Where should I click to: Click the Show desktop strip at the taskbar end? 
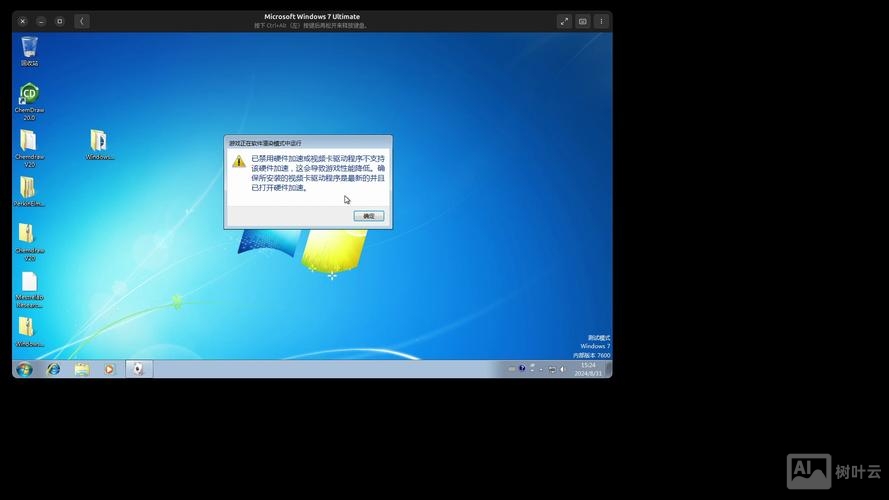(x=609, y=369)
